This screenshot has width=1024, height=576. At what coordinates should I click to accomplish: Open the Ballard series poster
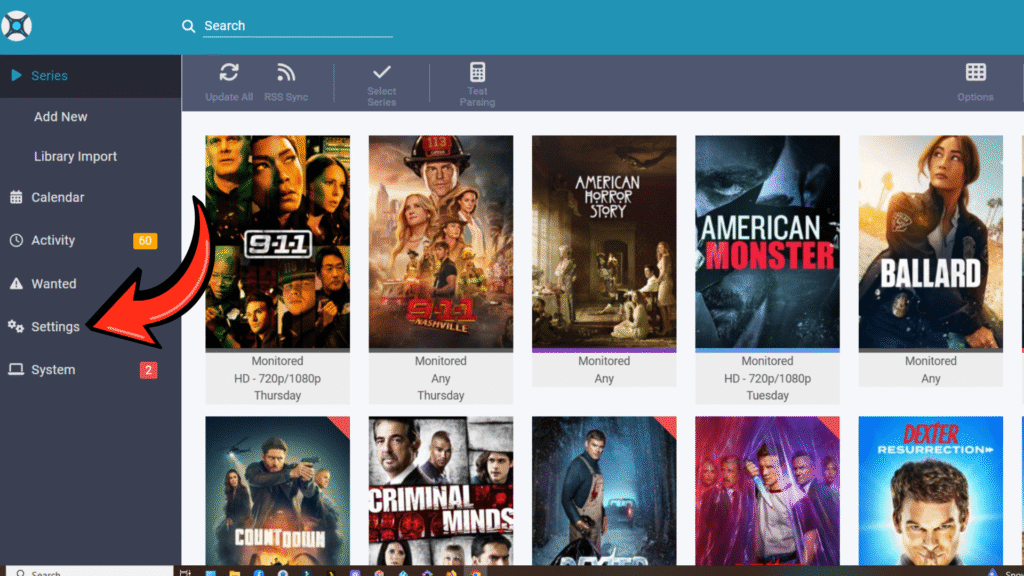pyautogui.click(x=930, y=242)
